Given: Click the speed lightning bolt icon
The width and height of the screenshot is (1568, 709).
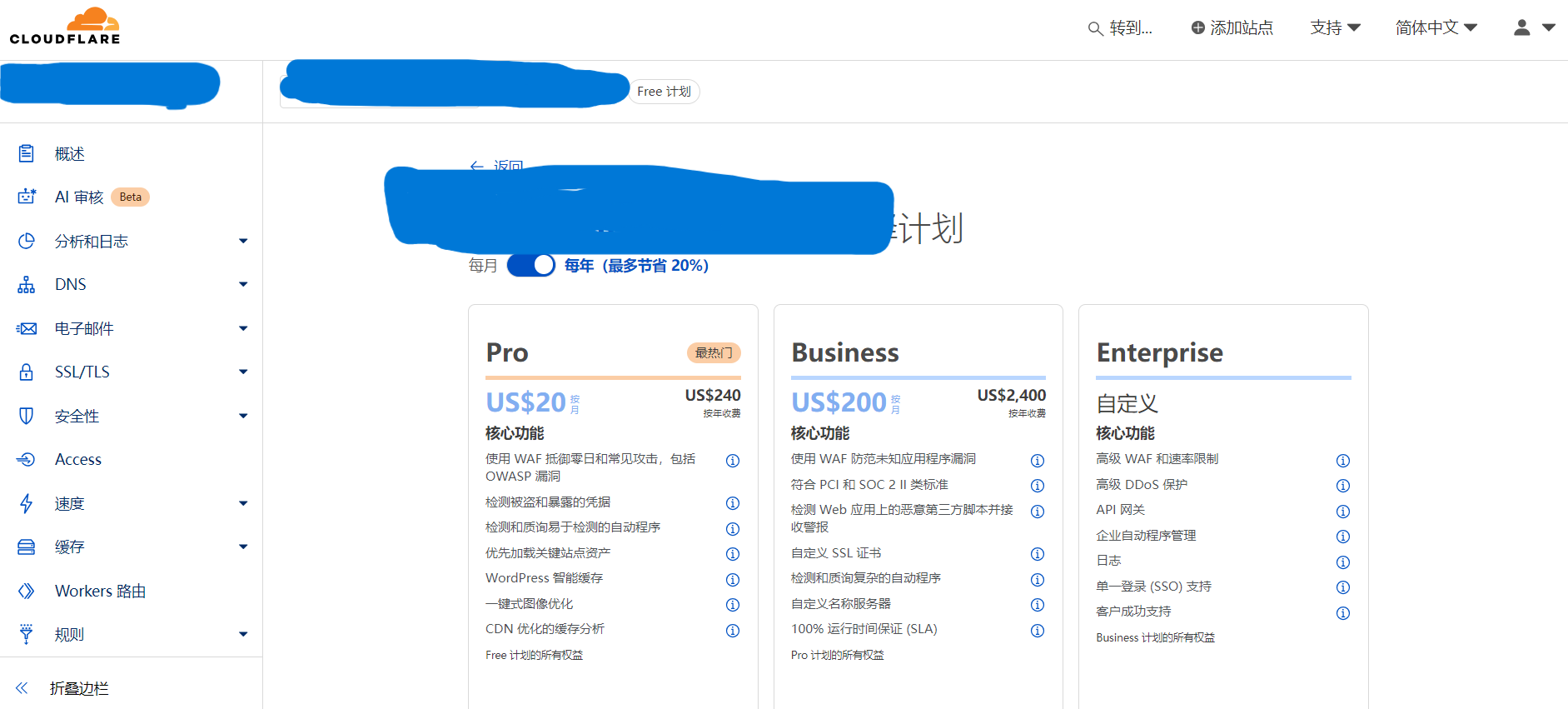Looking at the screenshot, I should pos(27,503).
